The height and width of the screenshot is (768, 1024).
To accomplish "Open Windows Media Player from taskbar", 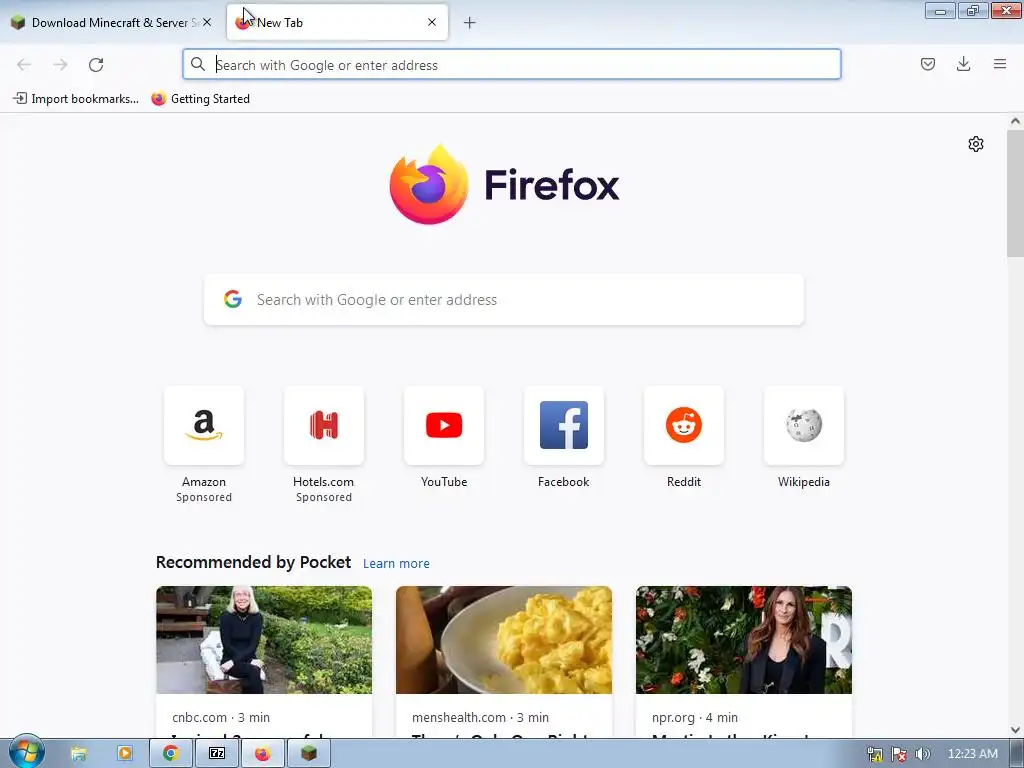I will click(x=125, y=754).
